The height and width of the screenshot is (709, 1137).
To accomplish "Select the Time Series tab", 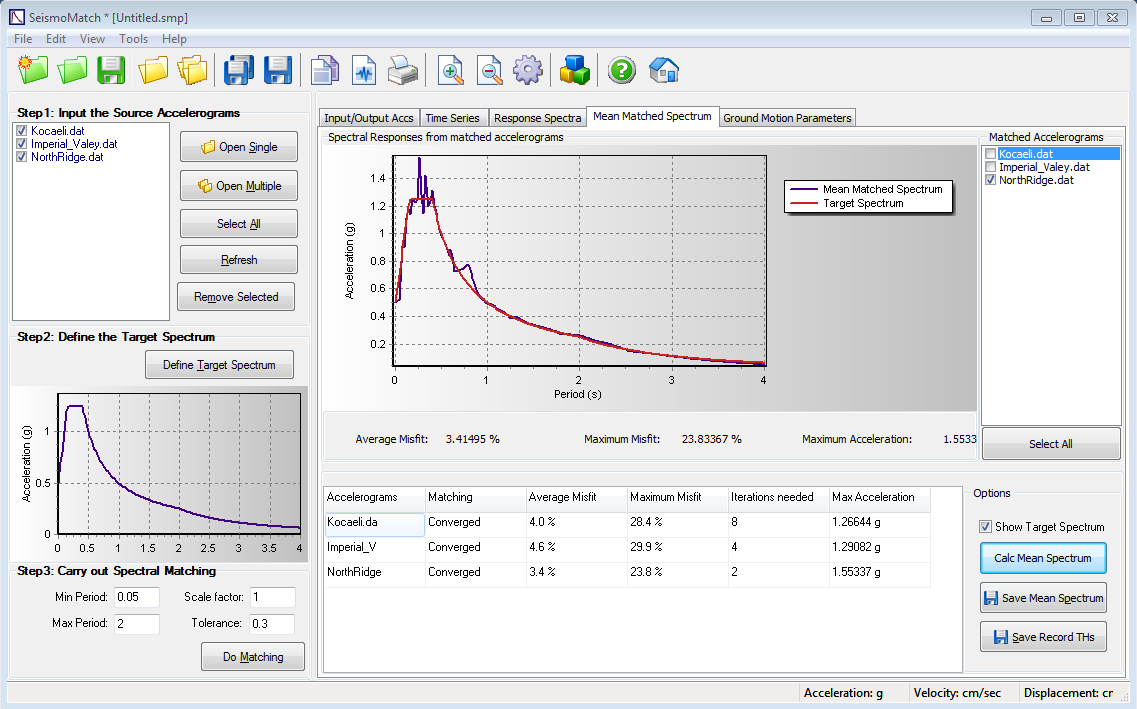I will 453,118.
